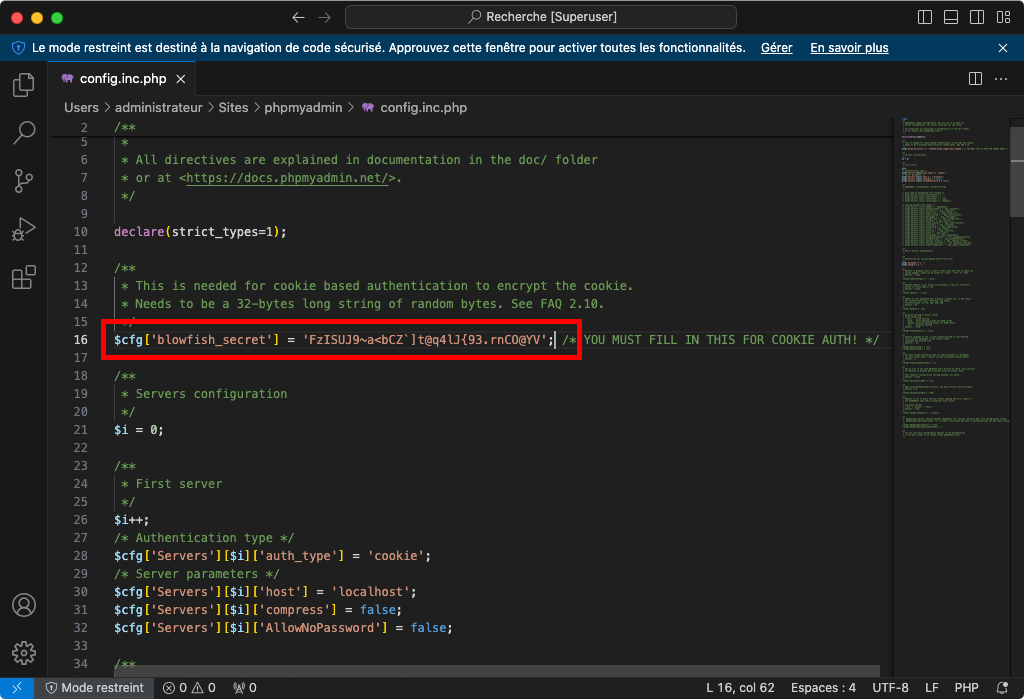Open the Accounts menu icon

tap(23, 606)
